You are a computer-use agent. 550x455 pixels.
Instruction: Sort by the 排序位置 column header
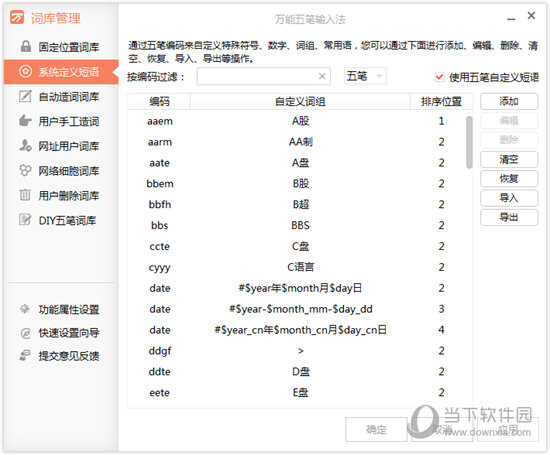pyautogui.click(x=441, y=101)
